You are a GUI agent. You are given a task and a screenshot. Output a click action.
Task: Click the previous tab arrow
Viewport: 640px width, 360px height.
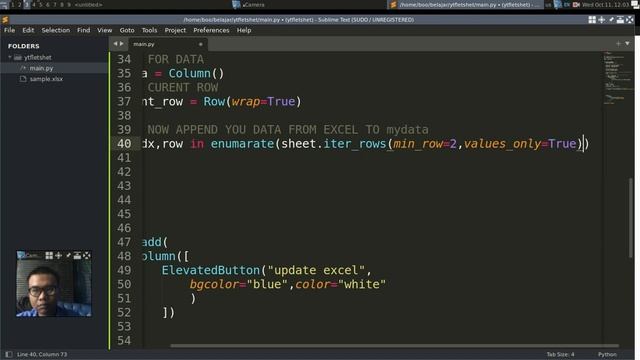click(115, 44)
